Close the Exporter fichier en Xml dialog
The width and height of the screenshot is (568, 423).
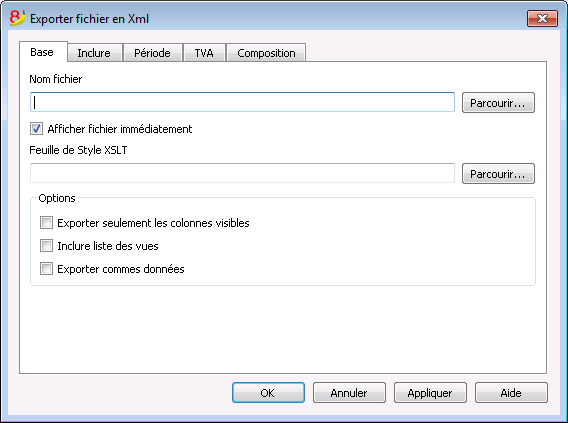tap(542, 18)
